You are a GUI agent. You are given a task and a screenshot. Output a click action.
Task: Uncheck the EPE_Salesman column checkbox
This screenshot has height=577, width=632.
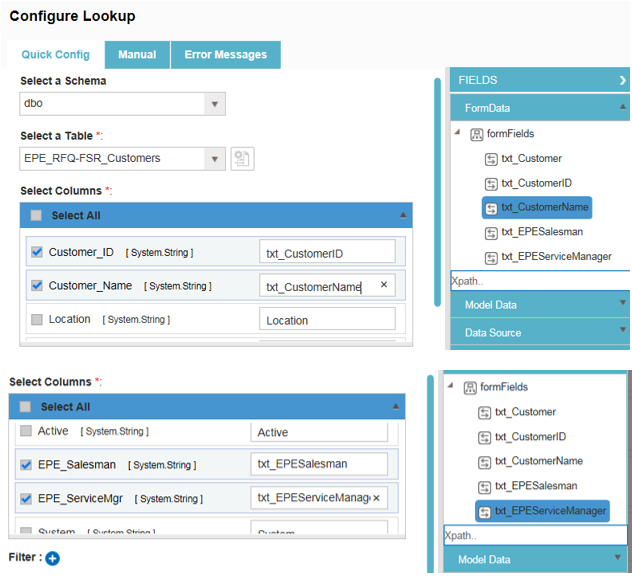tap(26, 465)
